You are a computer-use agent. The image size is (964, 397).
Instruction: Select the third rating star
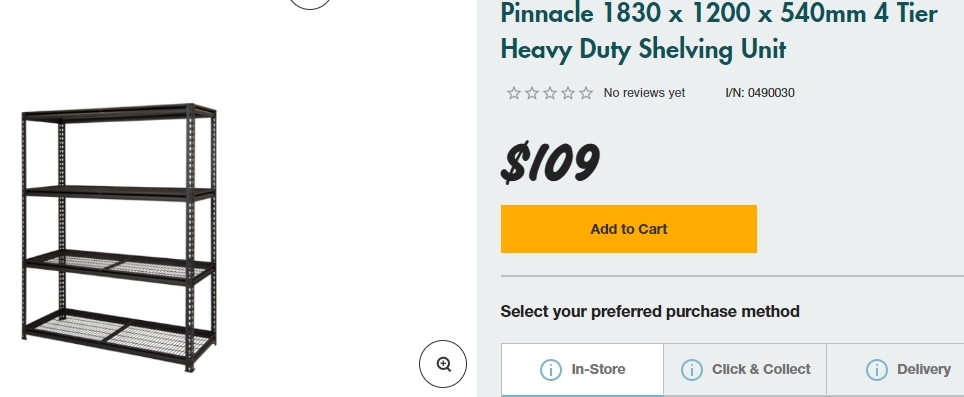point(550,93)
